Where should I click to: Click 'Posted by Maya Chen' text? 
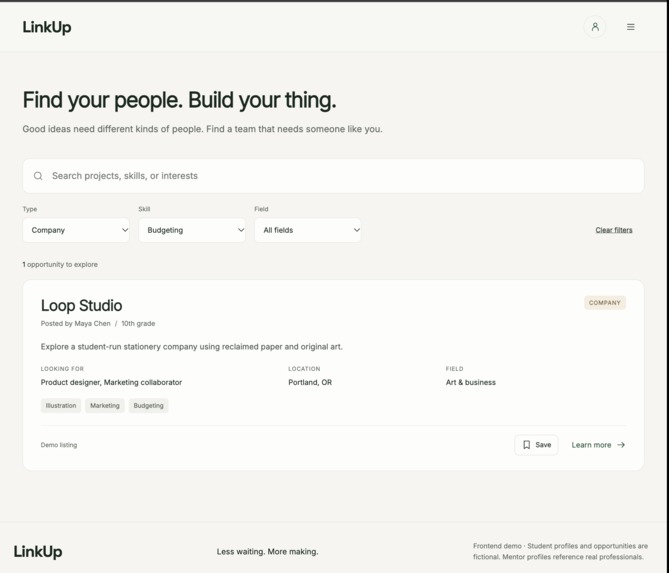76,323
